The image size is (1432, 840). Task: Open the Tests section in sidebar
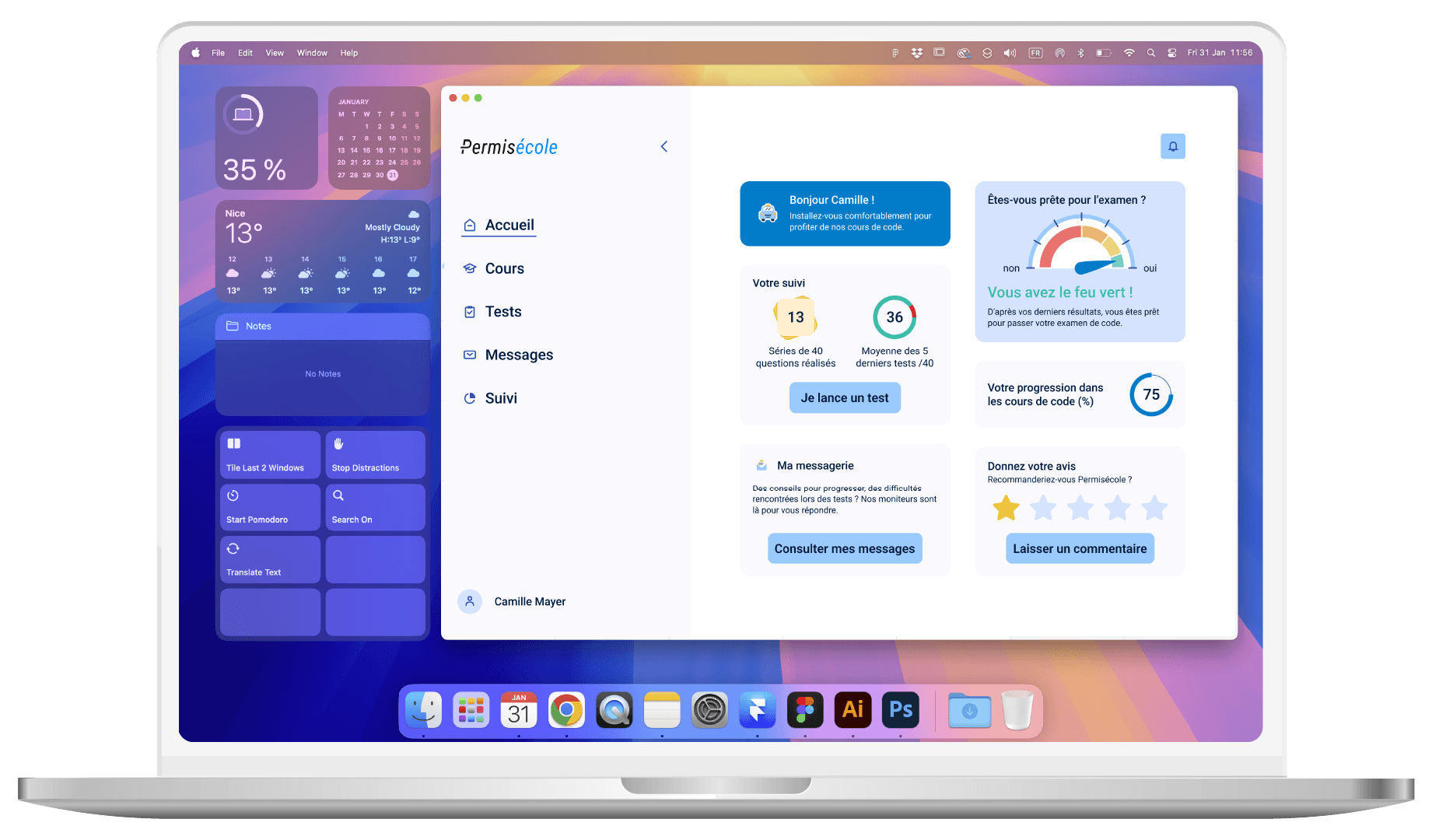[x=492, y=311]
